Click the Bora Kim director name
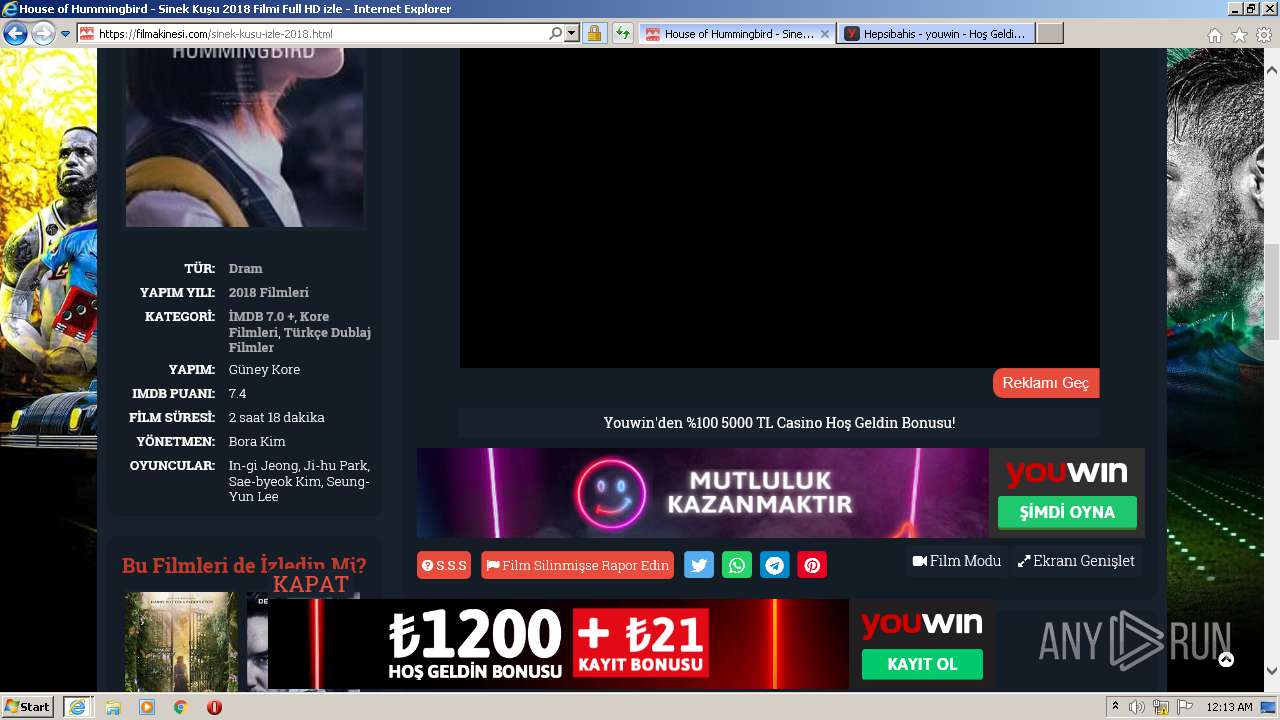 257,441
